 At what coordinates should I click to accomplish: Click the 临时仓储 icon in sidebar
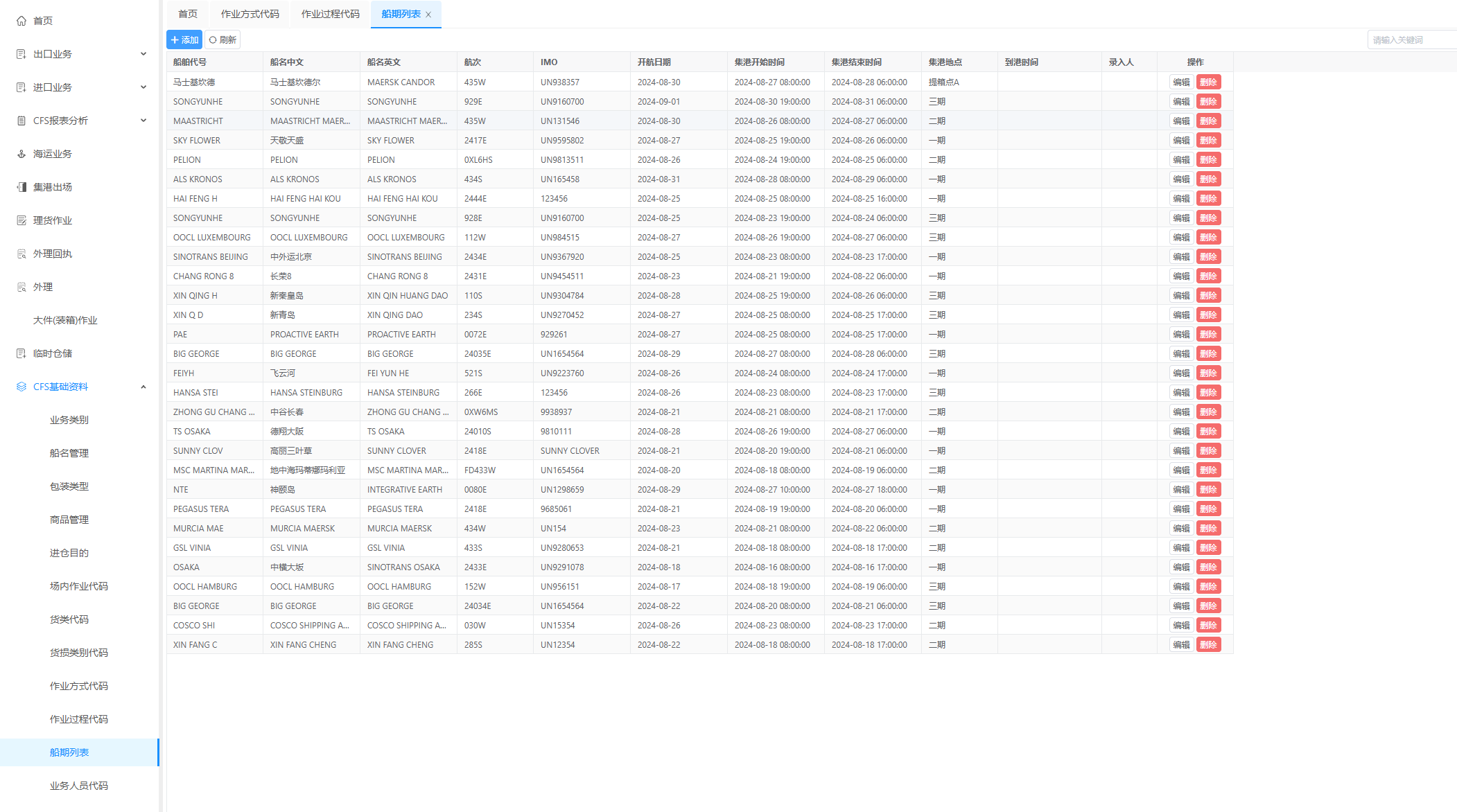(21, 353)
